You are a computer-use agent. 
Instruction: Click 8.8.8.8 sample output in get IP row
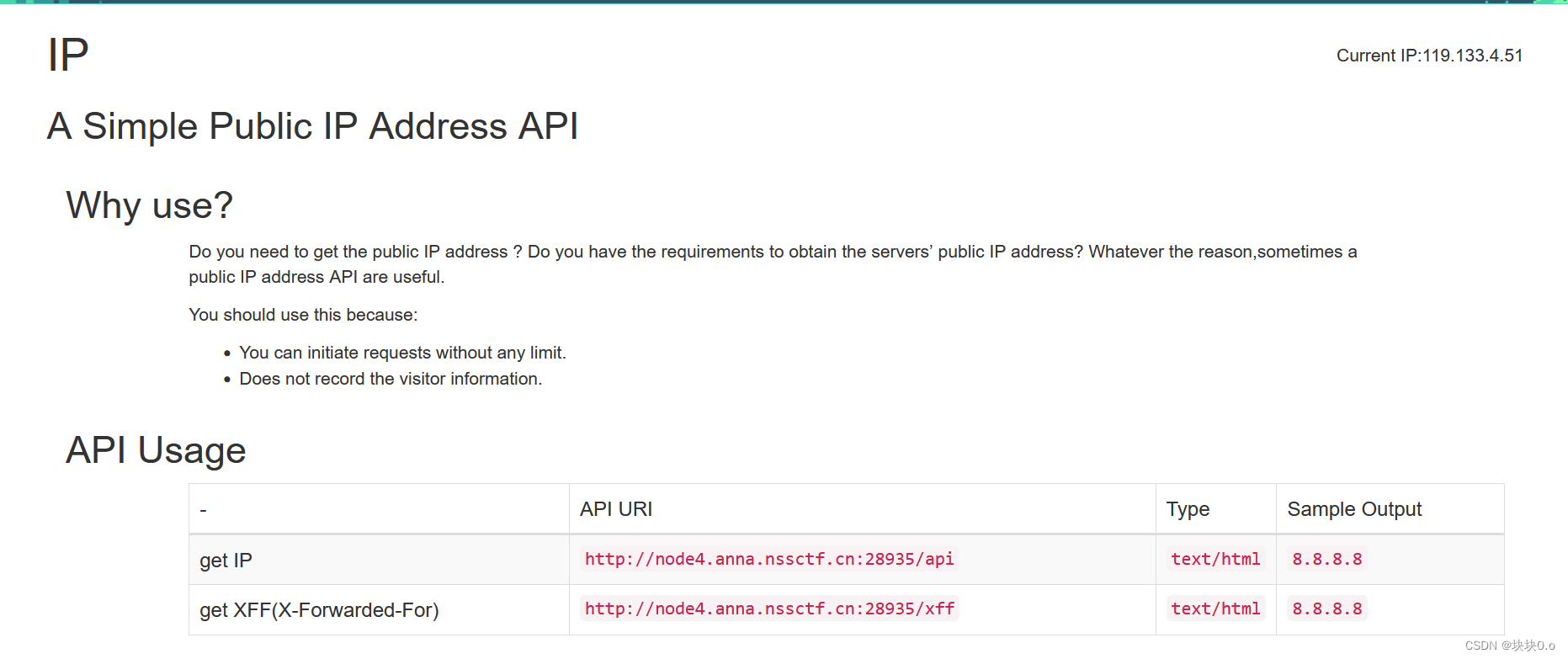(1327, 559)
